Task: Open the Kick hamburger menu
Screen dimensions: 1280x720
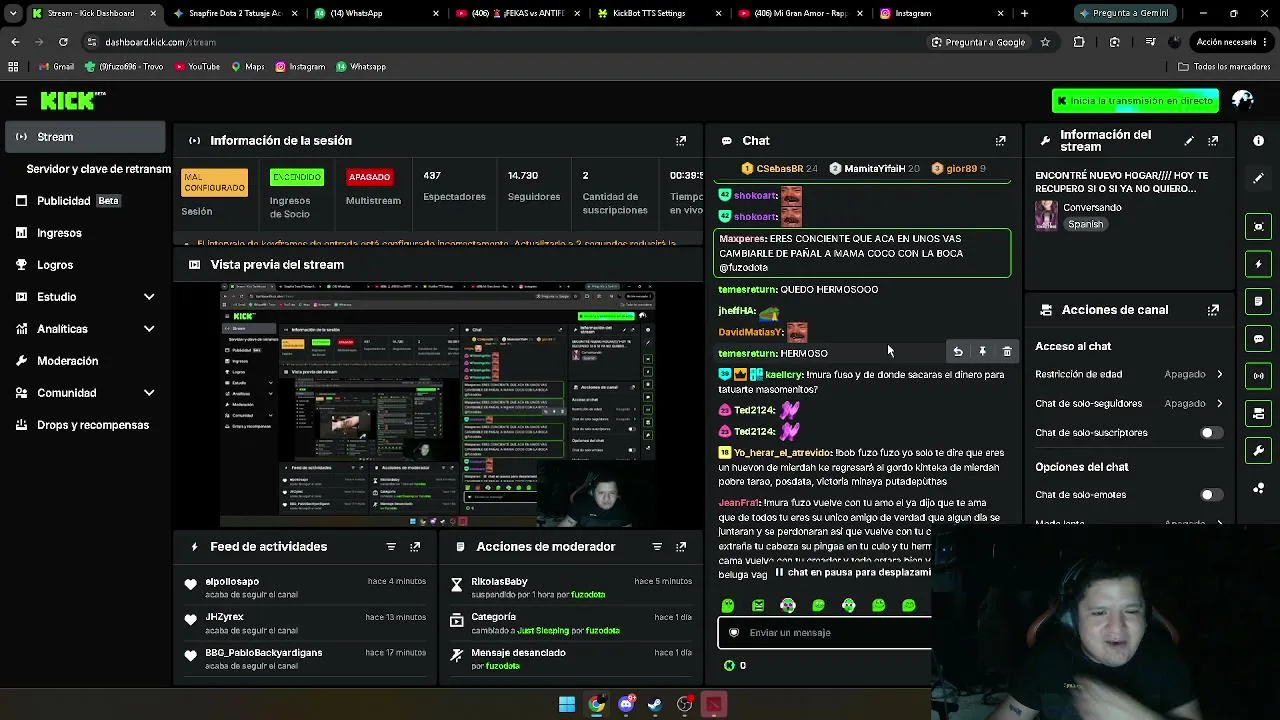Action: click(21, 100)
